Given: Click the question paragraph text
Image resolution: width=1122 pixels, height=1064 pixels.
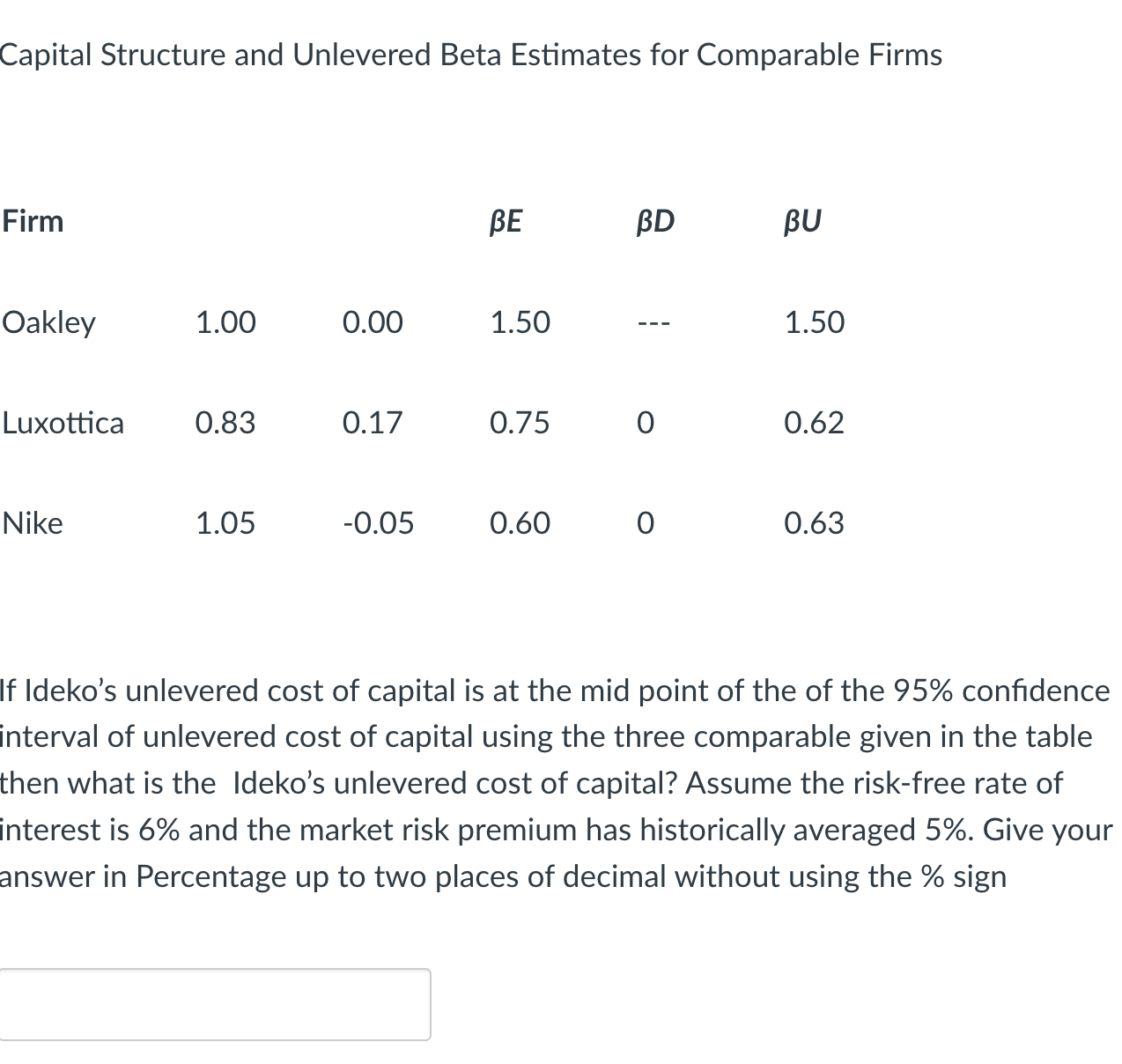Looking at the screenshot, I should pyautogui.click(x=555, y=783).
